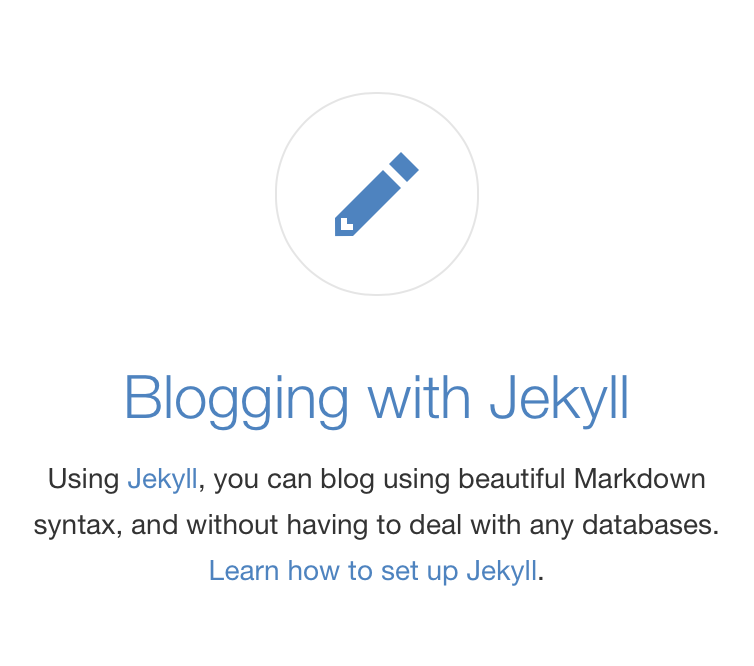Image resolution: width=754 pixels, height=666 pixels.
Task: Click the word 'Markdown' in the description
Action: (640, 479)
